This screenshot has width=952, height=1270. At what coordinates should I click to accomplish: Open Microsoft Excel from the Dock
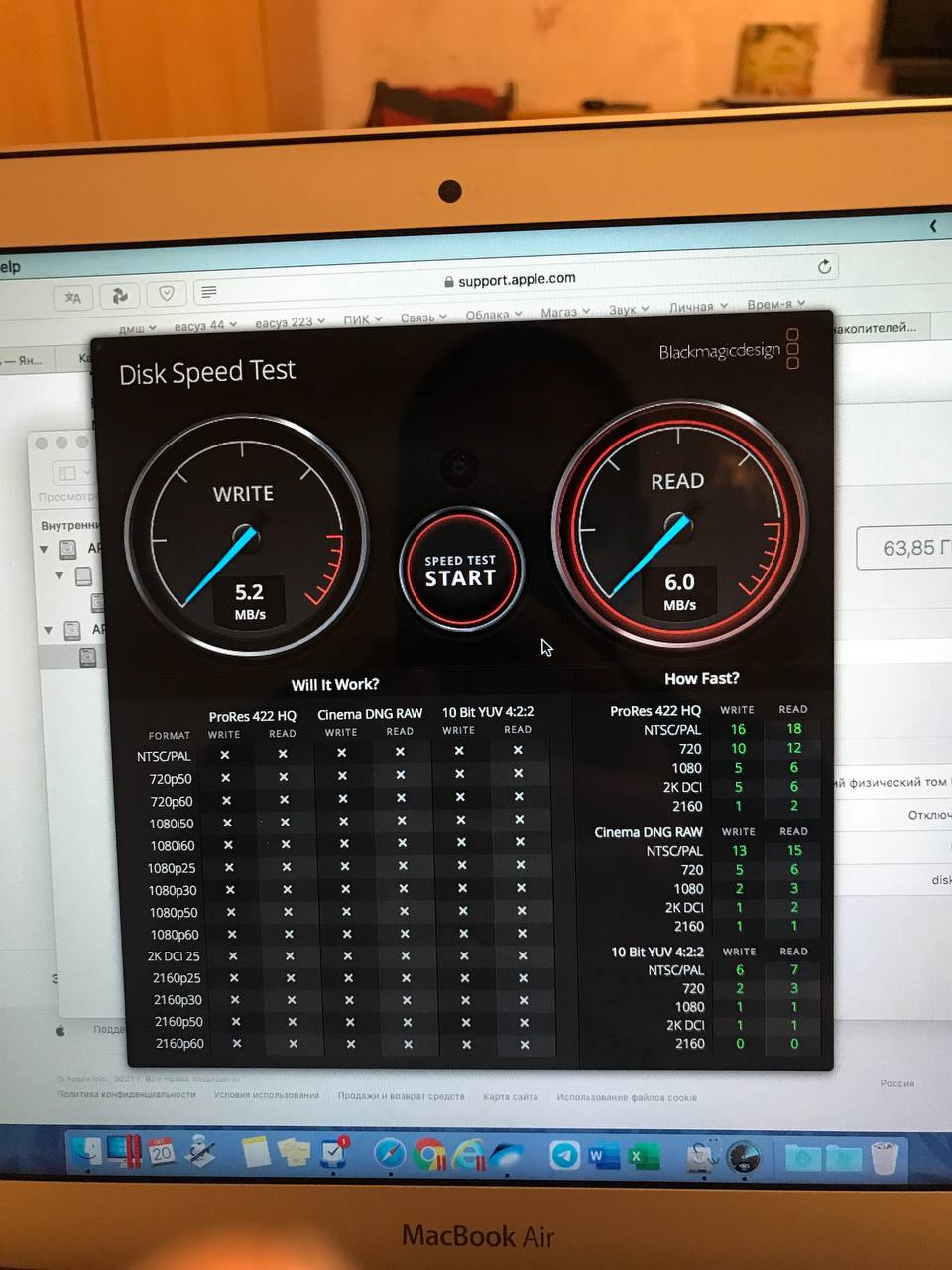644,1156
